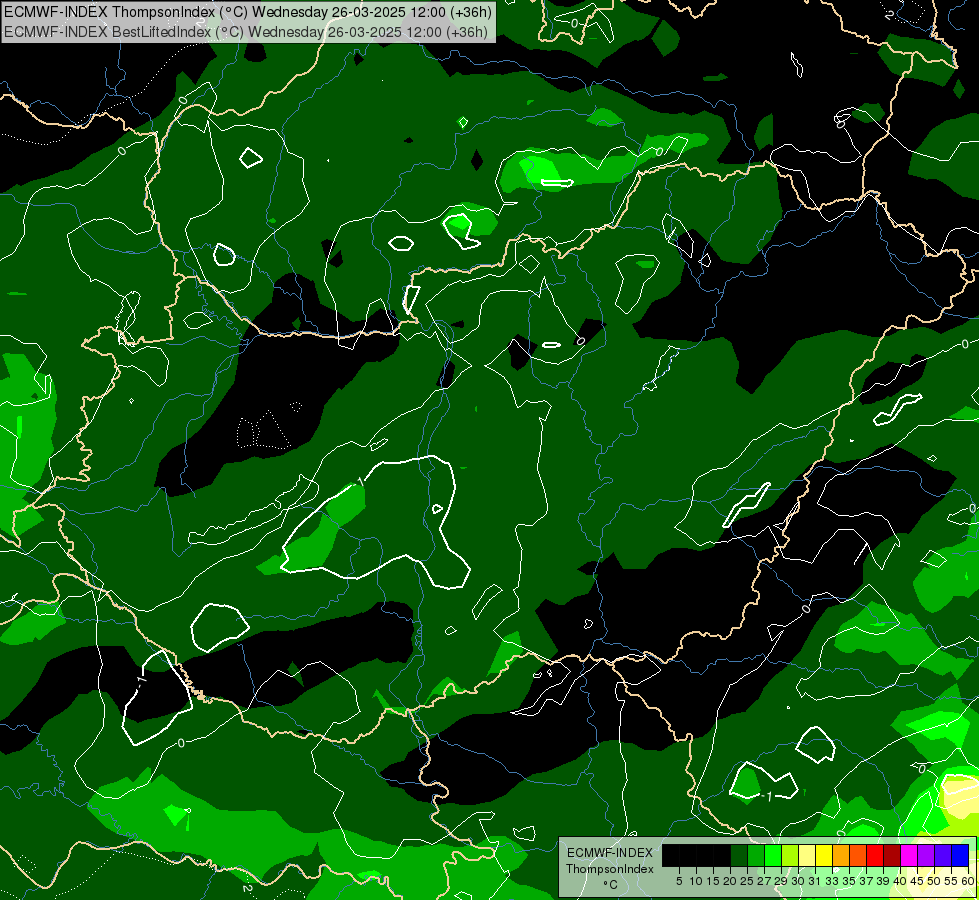Click legend tick value 60
This screenshot has width=979, height=900.
pos(968,881)
